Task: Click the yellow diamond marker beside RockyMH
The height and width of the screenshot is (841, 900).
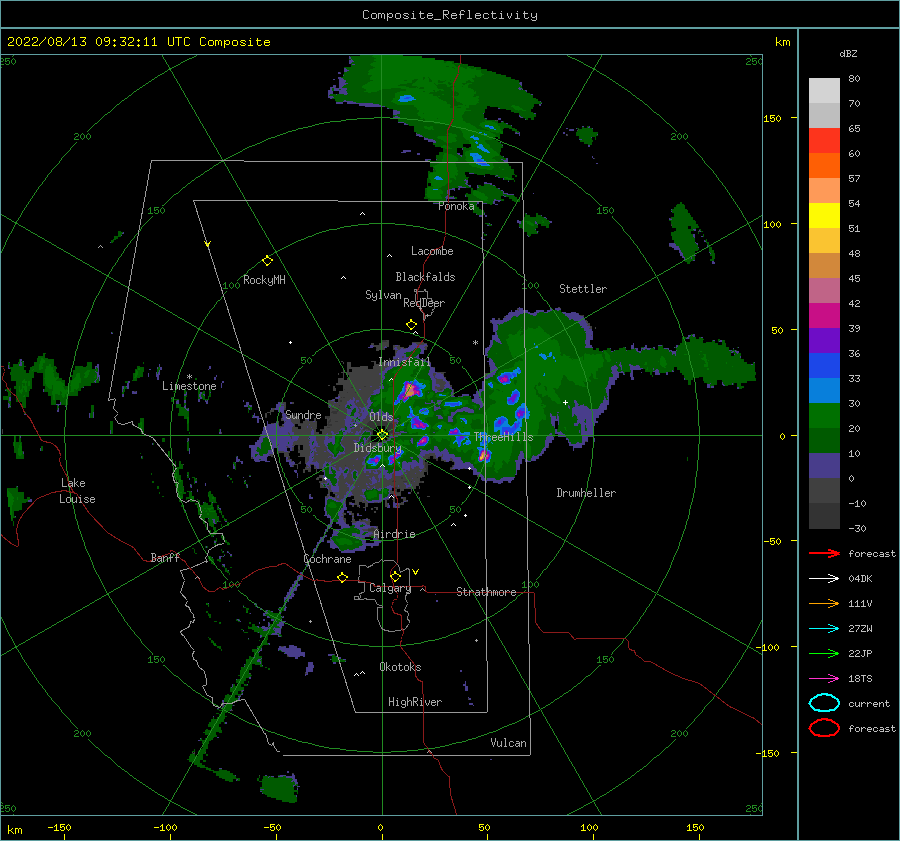Action: coord(267,261)
